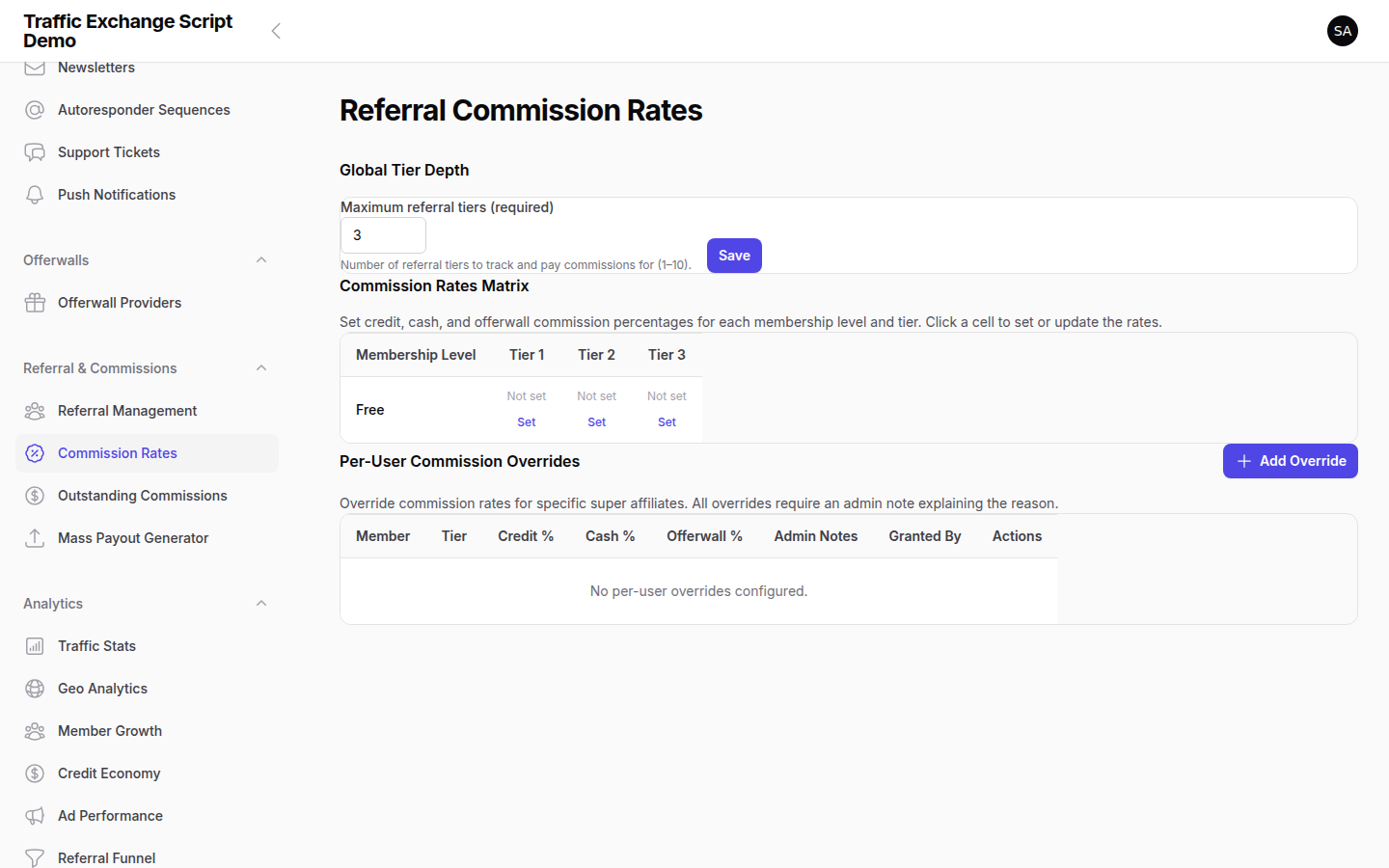The height and width of the screenshot is (868, 1389).
Task: Click the Newsletters envelope icon
Action: [35, 67]
